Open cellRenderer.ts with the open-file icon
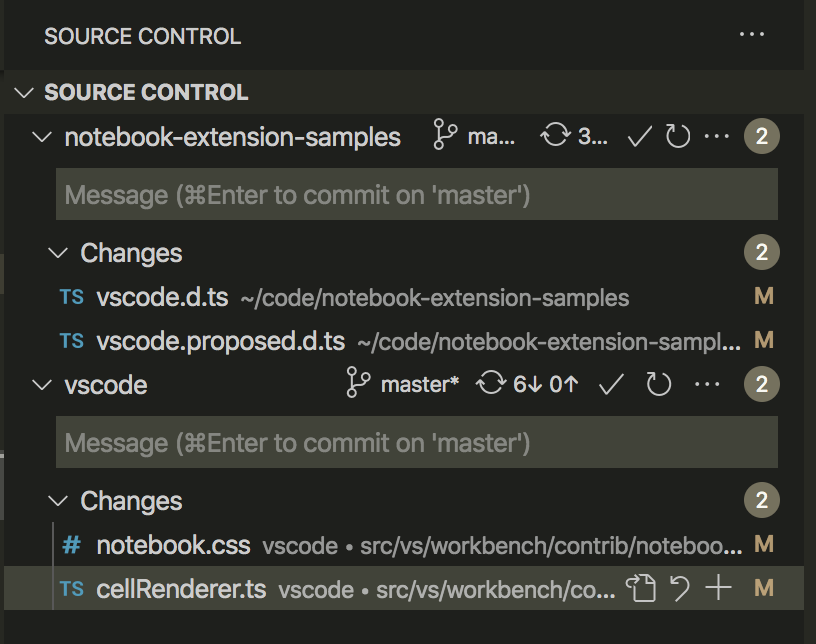The width and height of the screenshot is (816, 644). click(x=641, y=589)
